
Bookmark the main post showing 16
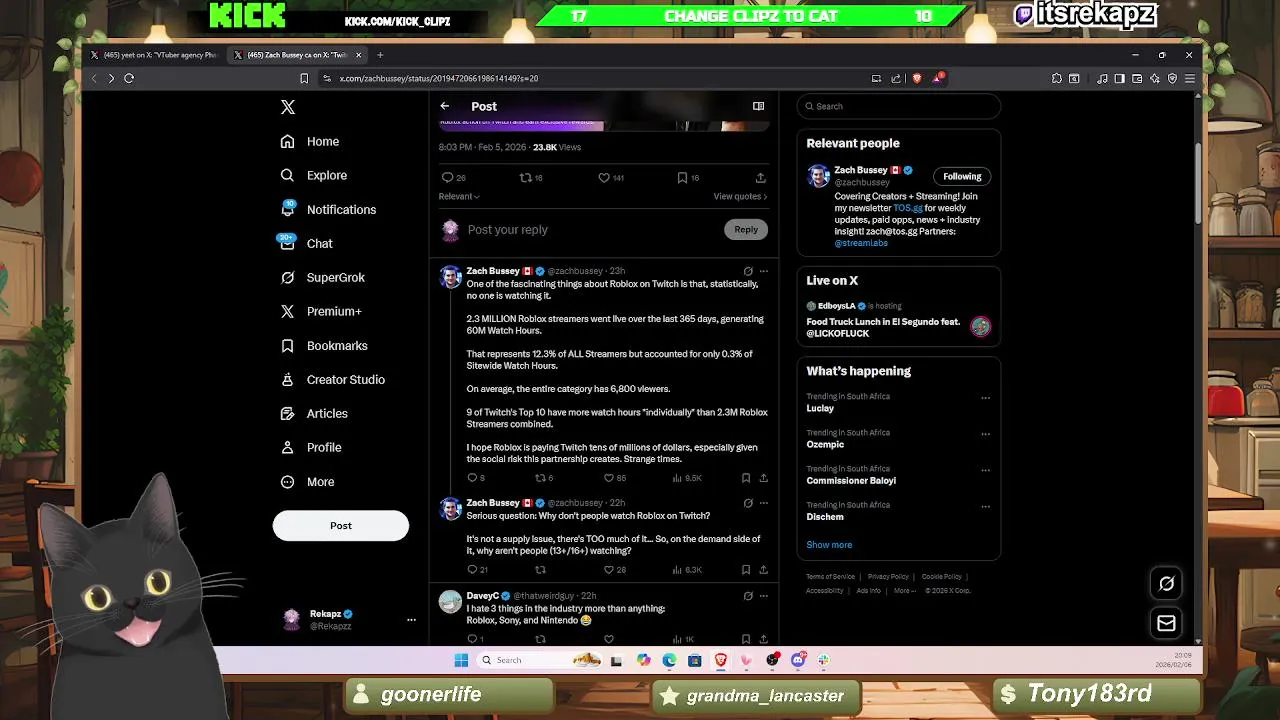tap(682, 178)
